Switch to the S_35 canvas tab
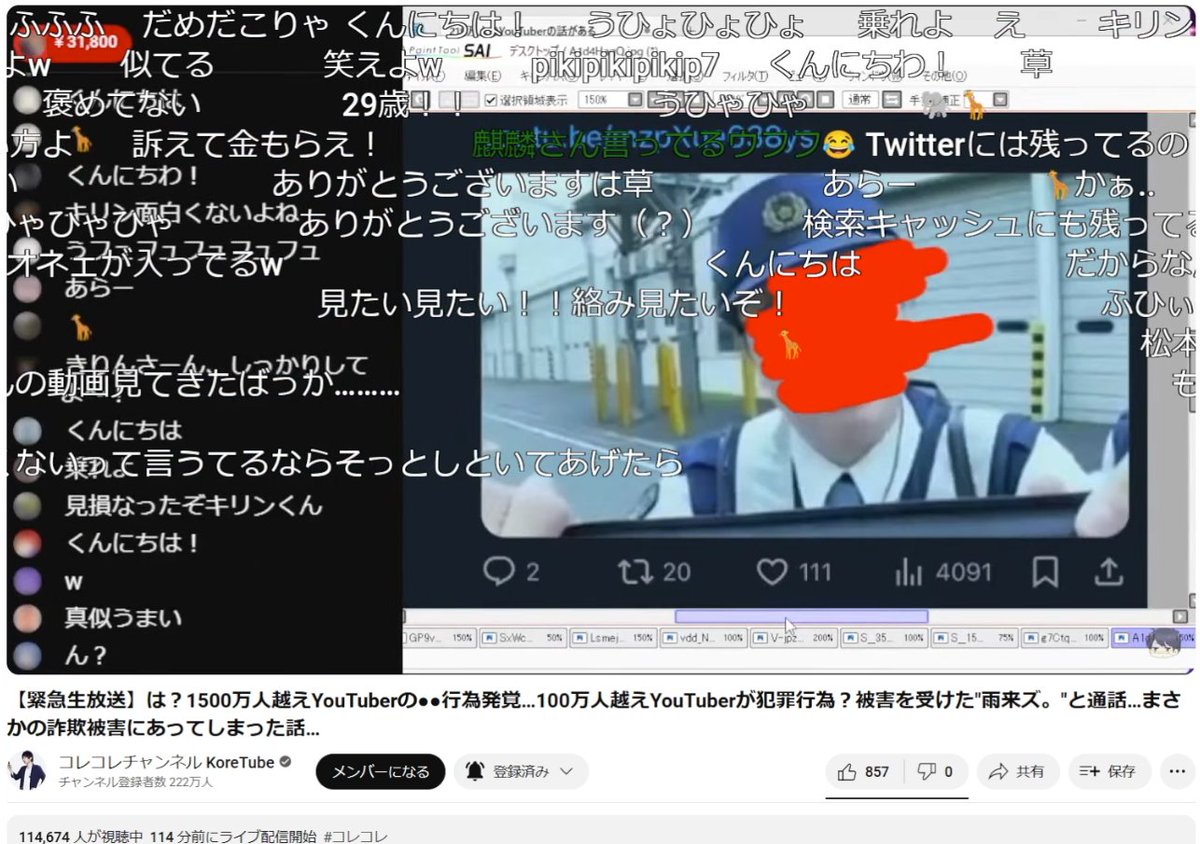 click(x=882, y=637)
